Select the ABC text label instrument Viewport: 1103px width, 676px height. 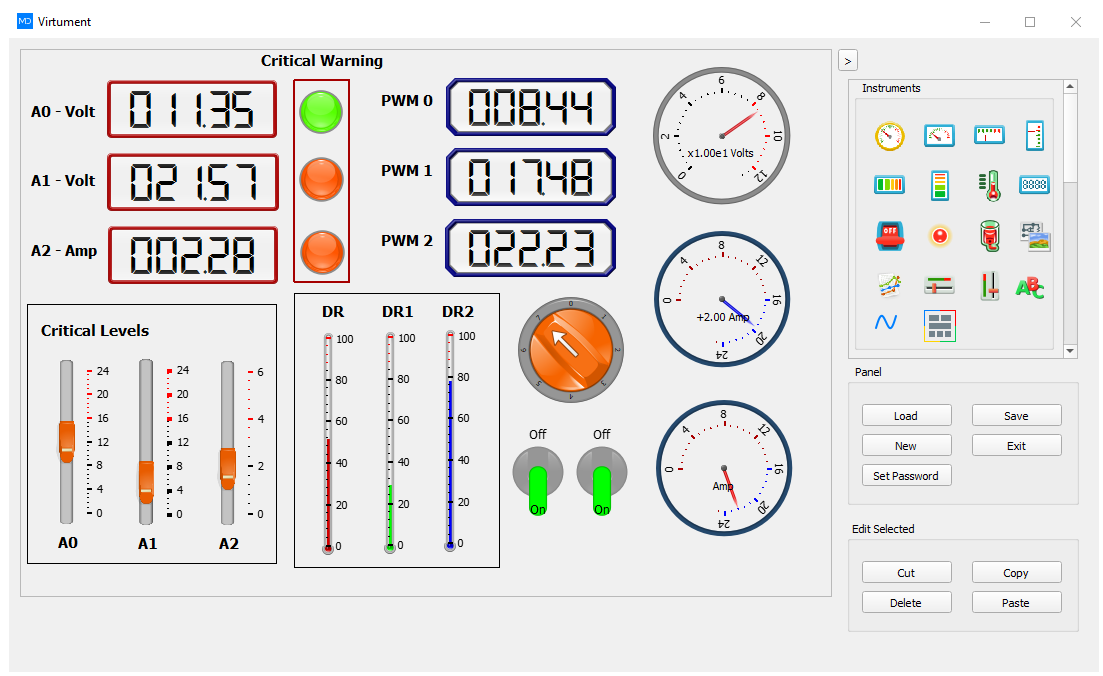point(1030,287)
